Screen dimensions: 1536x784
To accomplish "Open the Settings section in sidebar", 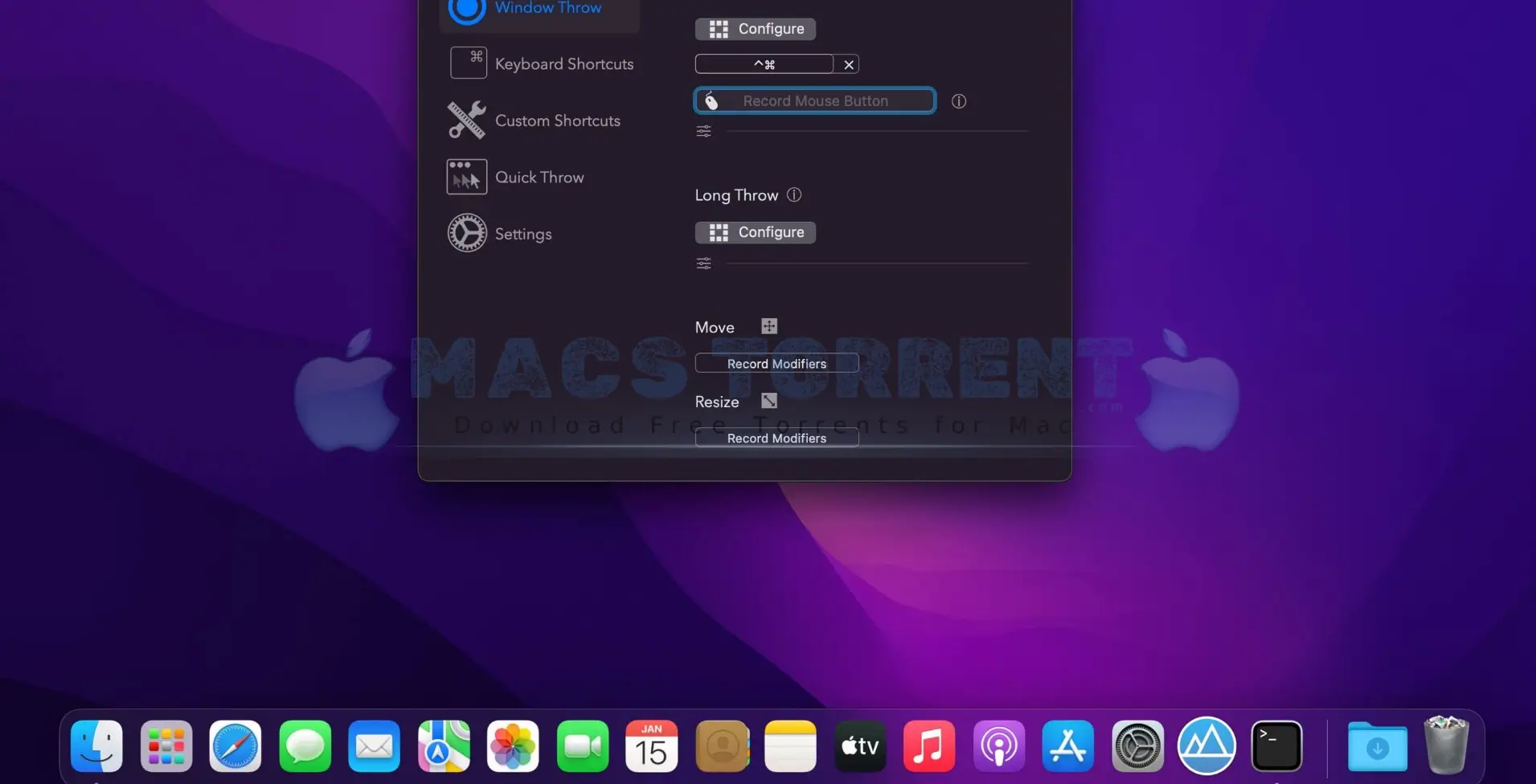I will pyautogui.click(x=500, y=234).
